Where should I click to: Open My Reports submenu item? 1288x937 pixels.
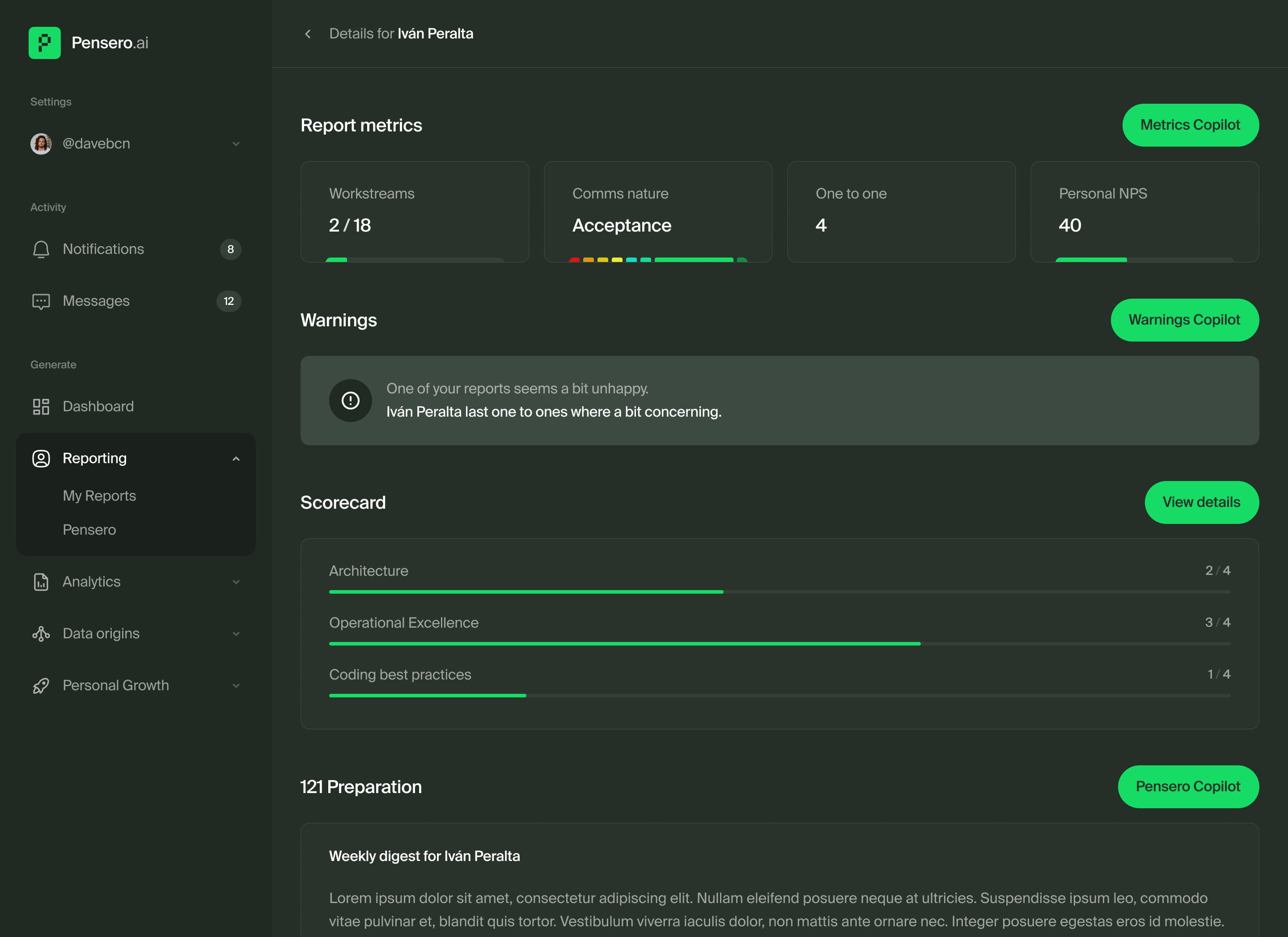[99, 495]
